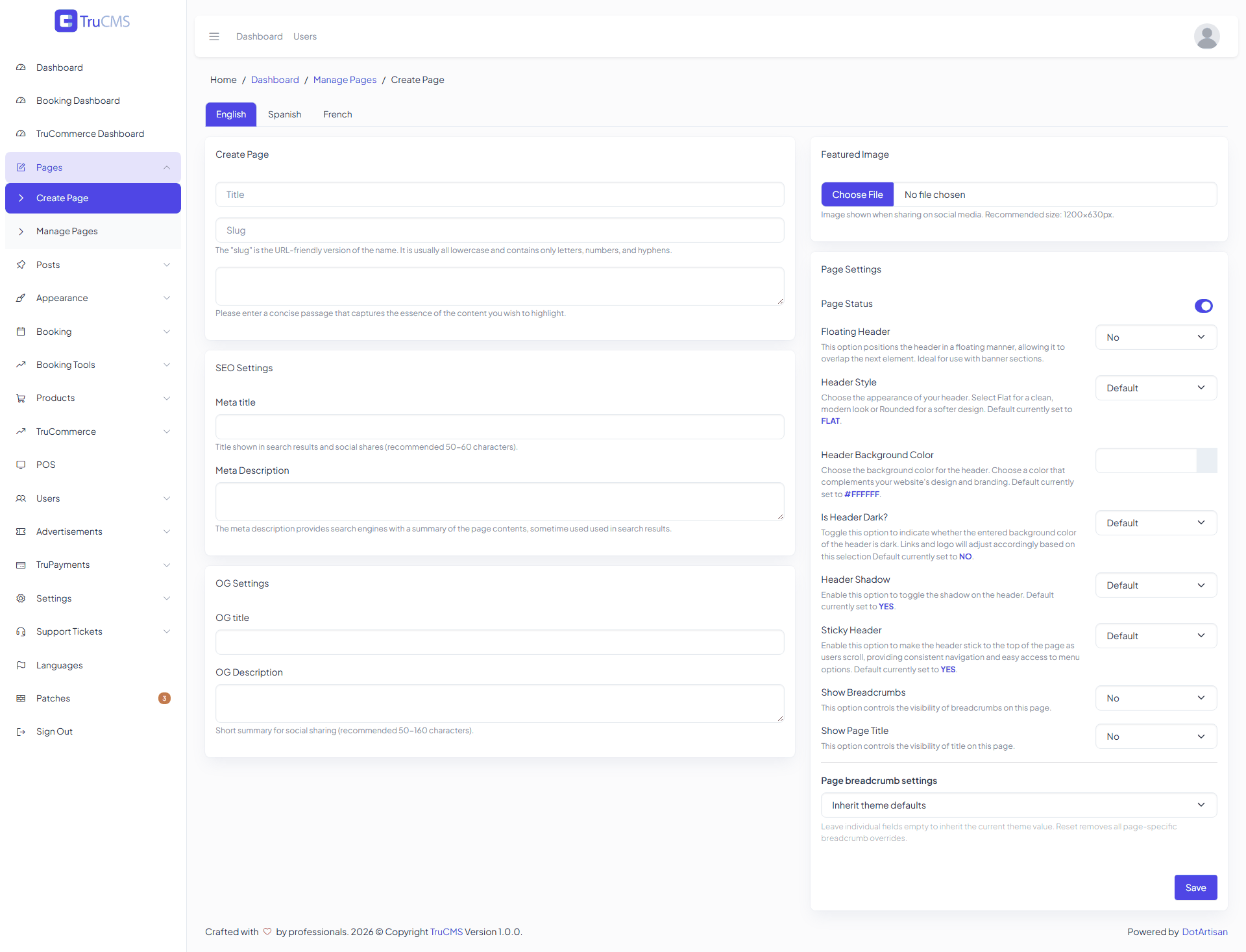The width and height of the screenshot is (1246, 952).
Task: Toggle the Page Status switch
Action: click(1204, 306)
